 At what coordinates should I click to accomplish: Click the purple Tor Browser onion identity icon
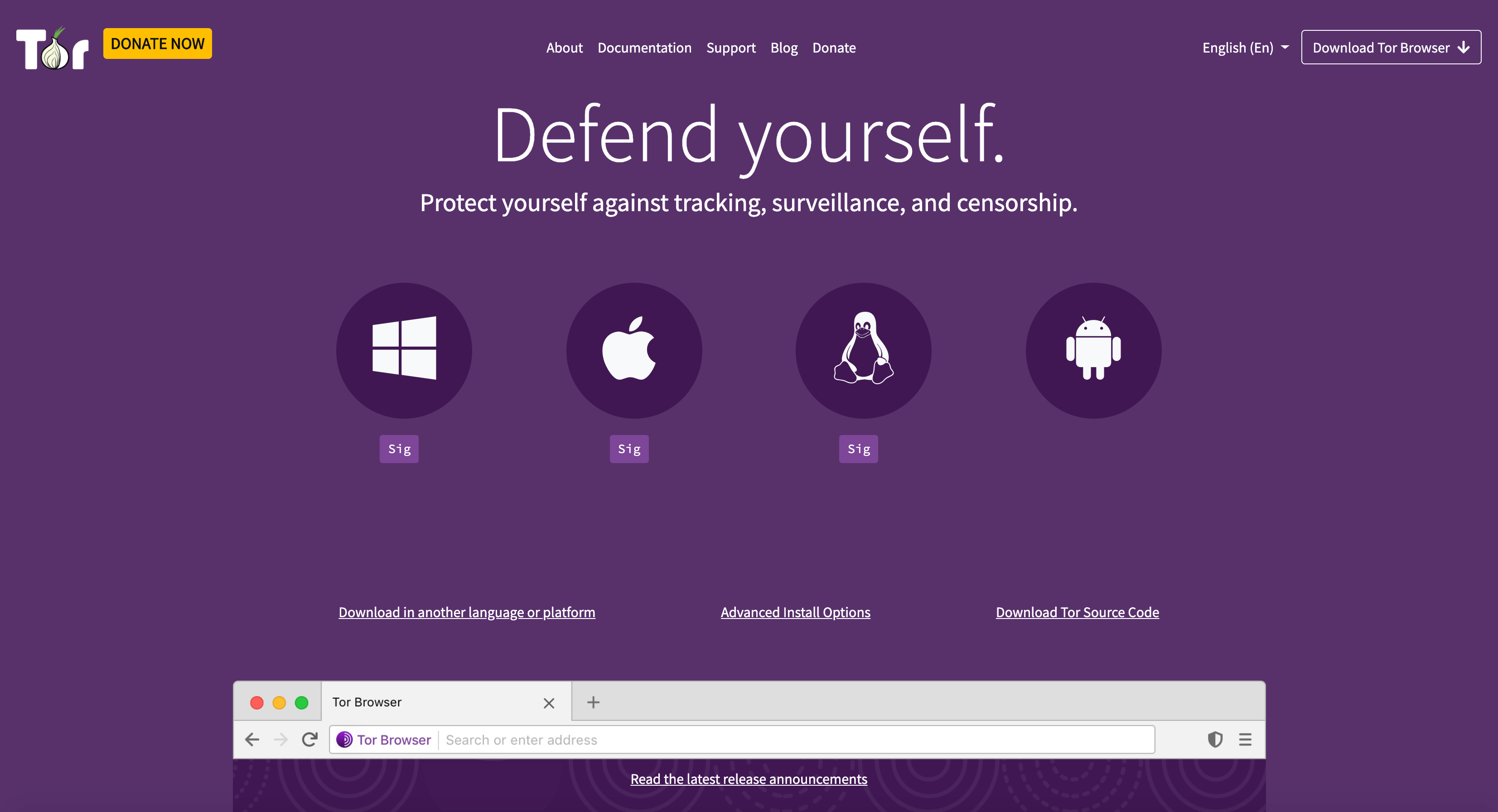click(x=344, y=740)
